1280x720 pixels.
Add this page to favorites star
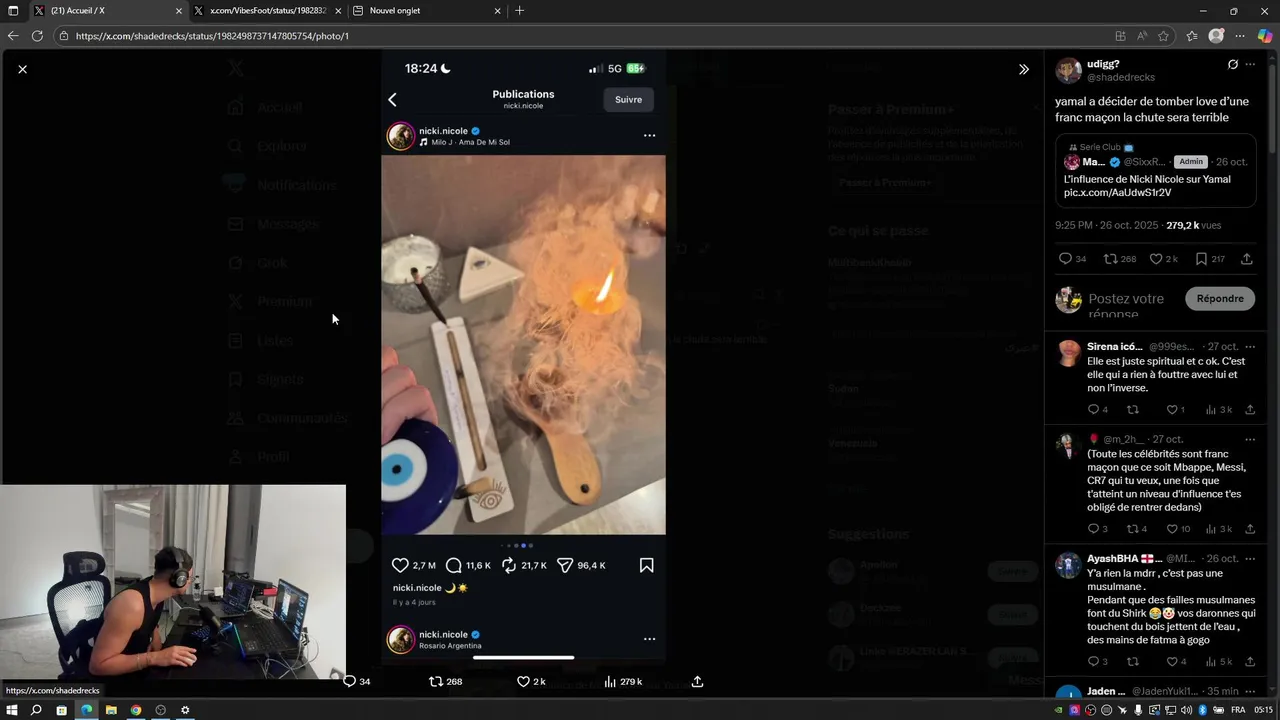pos(1163,36)
